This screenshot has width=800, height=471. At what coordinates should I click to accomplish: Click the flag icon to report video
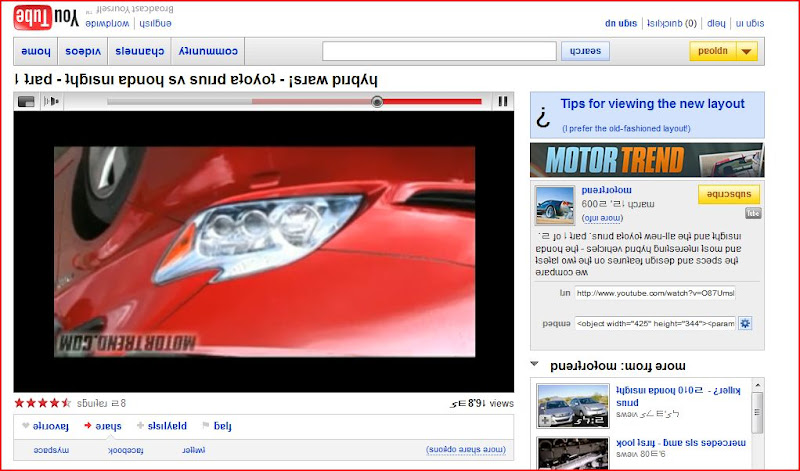(206, 426)
